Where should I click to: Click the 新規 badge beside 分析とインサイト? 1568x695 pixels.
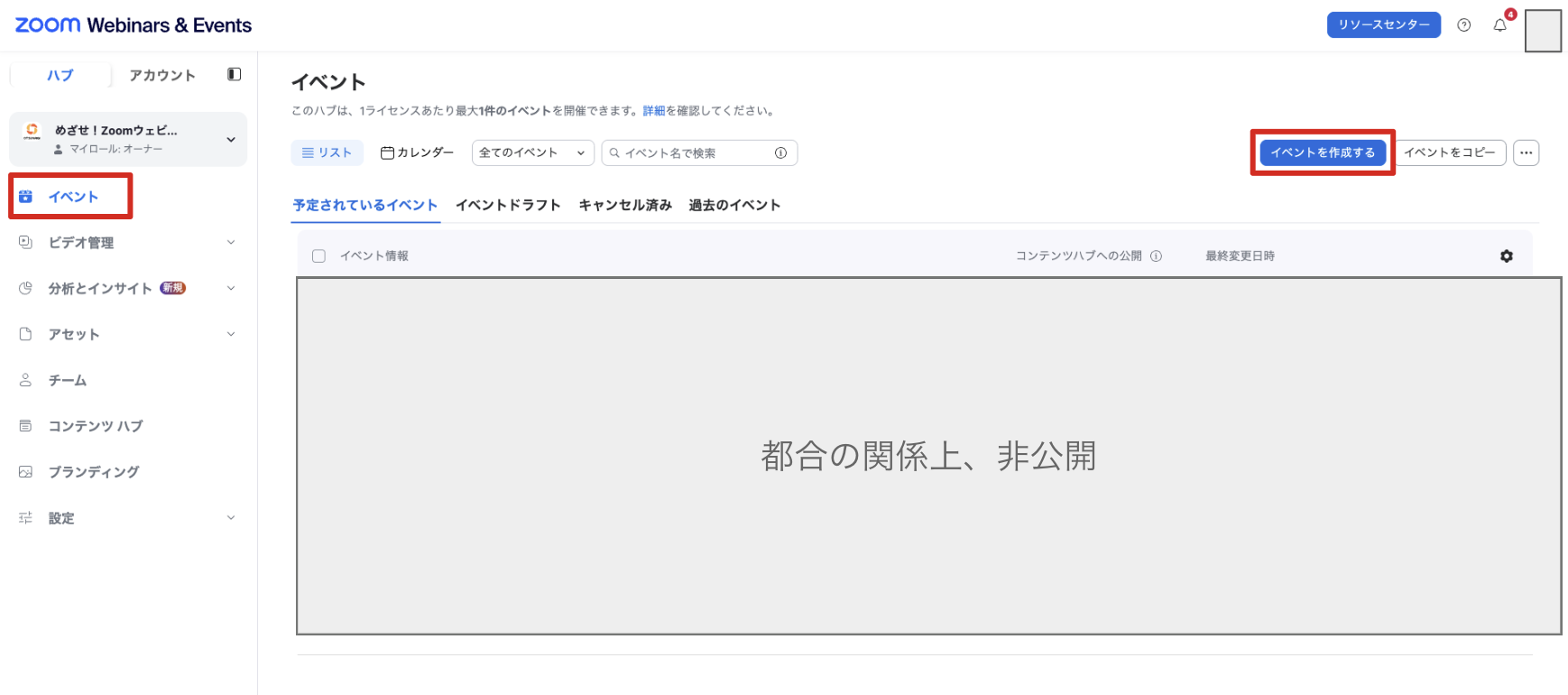172,288
